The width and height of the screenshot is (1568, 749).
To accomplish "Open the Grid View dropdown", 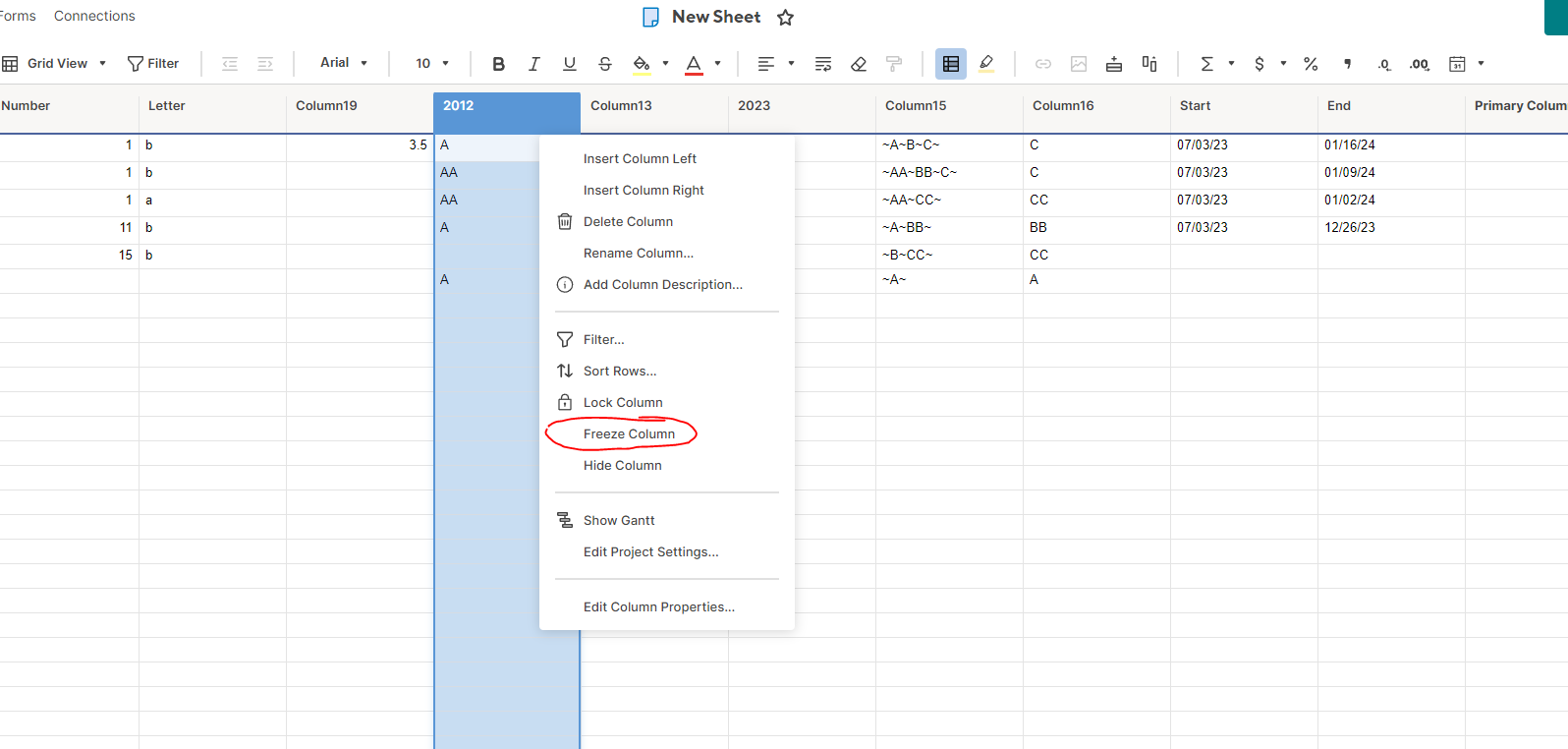I will (54, 64).
